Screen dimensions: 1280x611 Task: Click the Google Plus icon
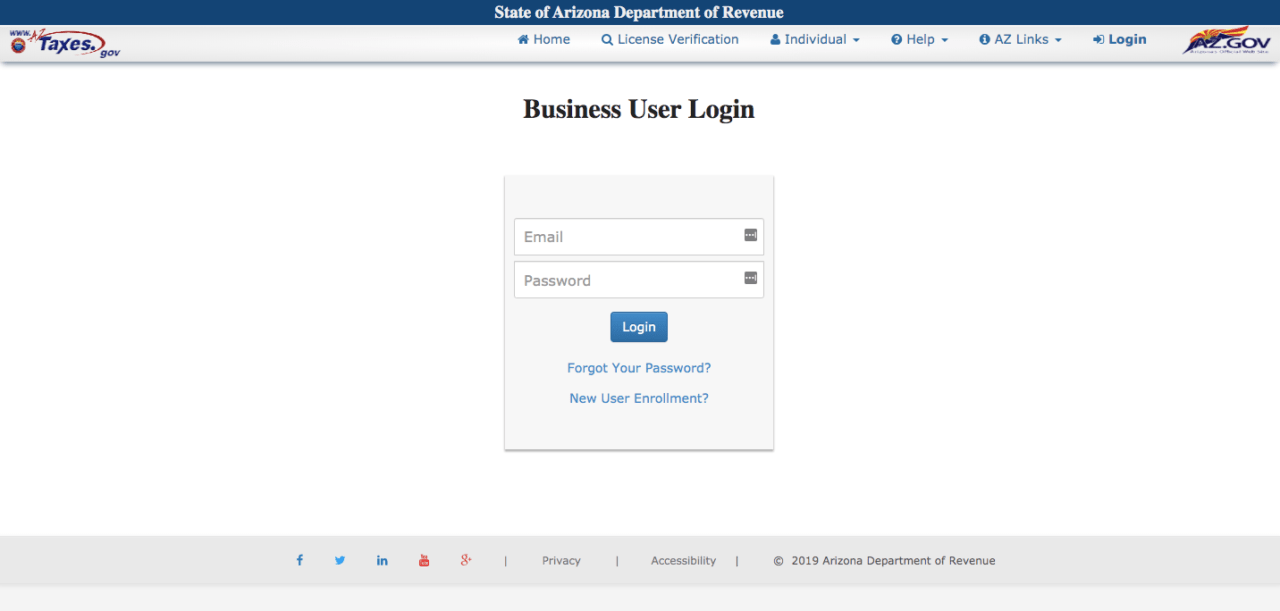(x=466, y=560)
